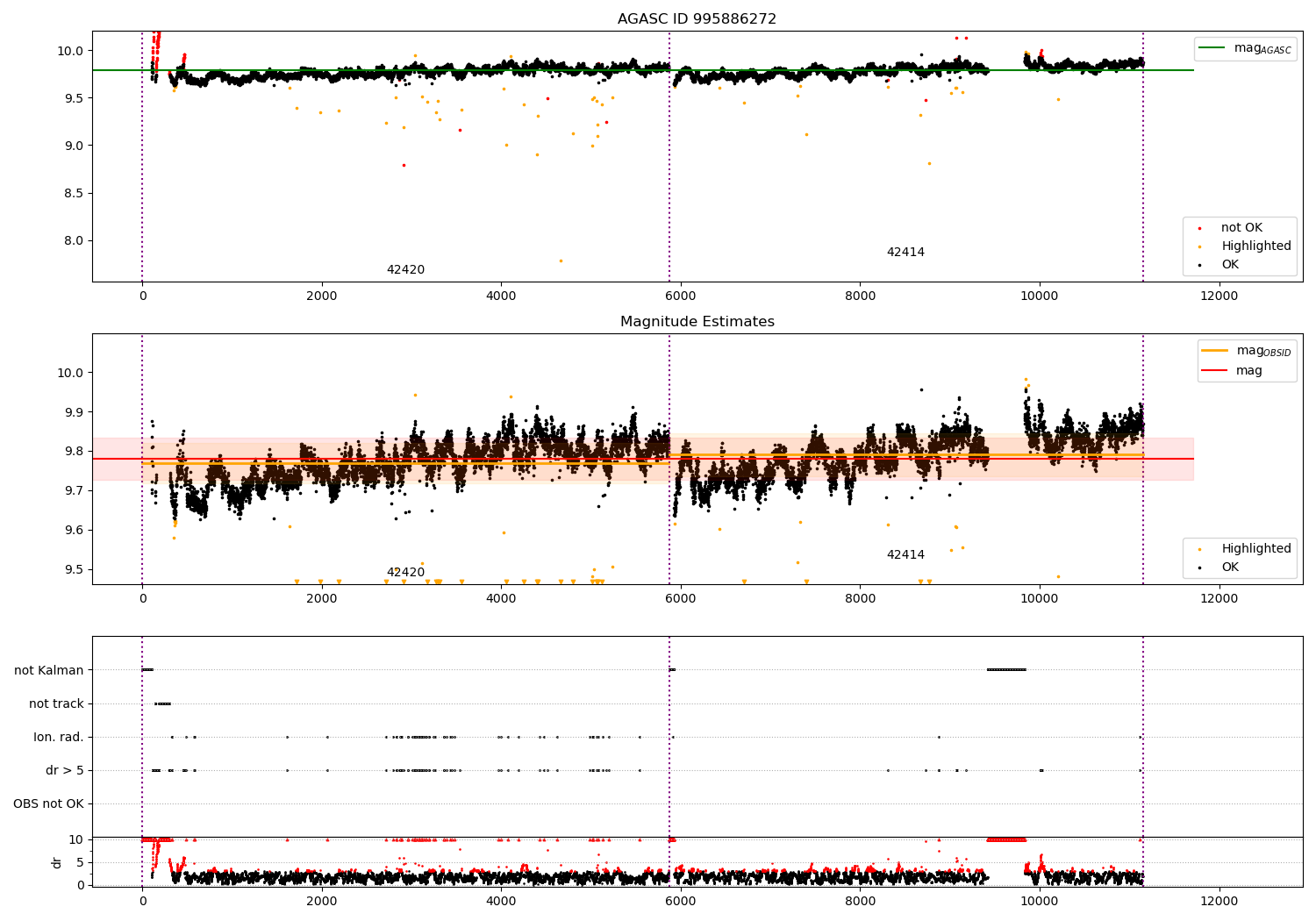Screen dimensions: 1316x921
Task: Click the 9.9 y-axis tick label
Action: click(75, 412)
